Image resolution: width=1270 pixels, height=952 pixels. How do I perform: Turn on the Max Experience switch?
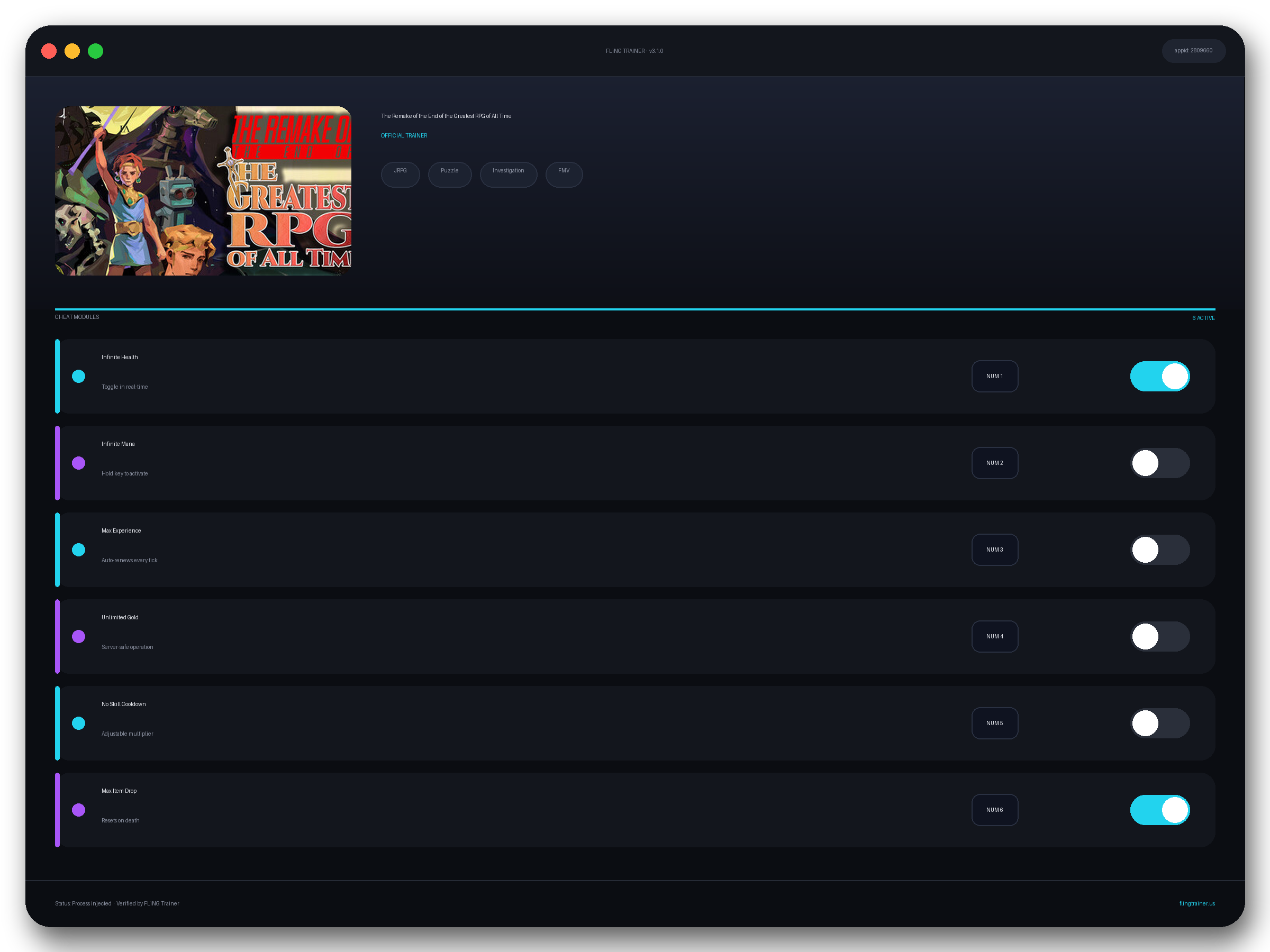pyautogui.click(x=1160, y=550)
